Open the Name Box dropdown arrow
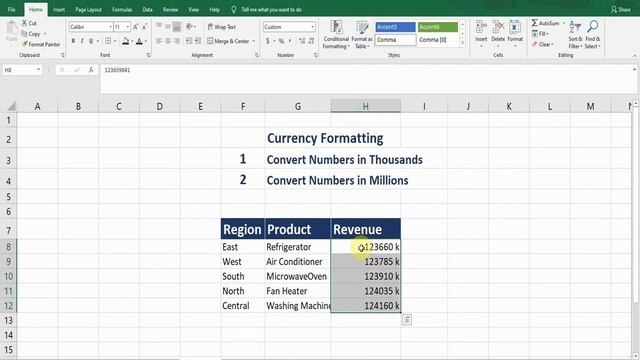The width and height of the screenshot is (640, 360). pos(38,70)
